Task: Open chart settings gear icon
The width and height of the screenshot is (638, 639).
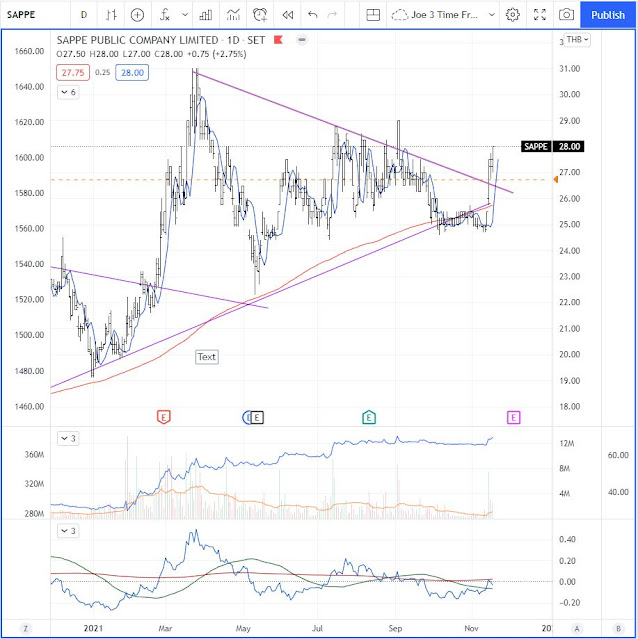Action: pyautogui.click(x=513, y=15)
